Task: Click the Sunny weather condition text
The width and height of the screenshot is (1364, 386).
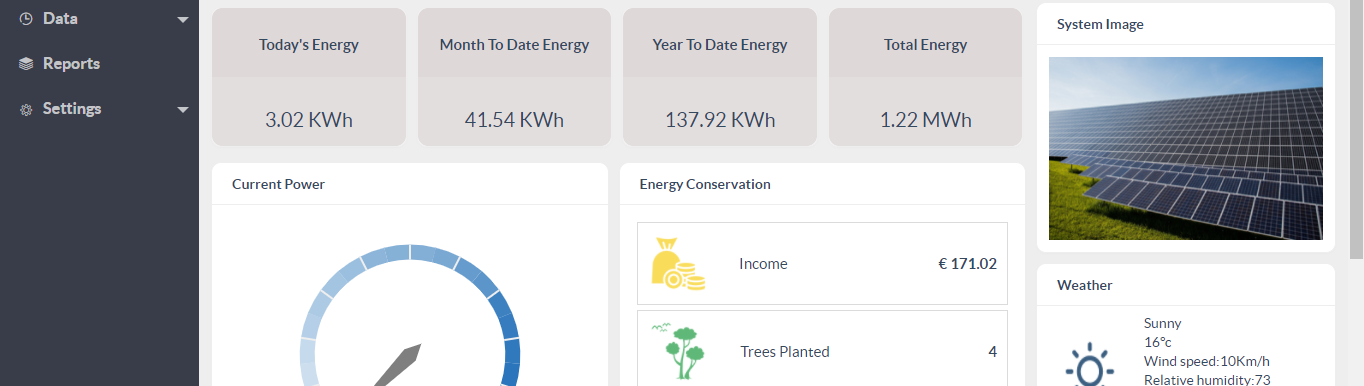Action: tap(1162, 323)
